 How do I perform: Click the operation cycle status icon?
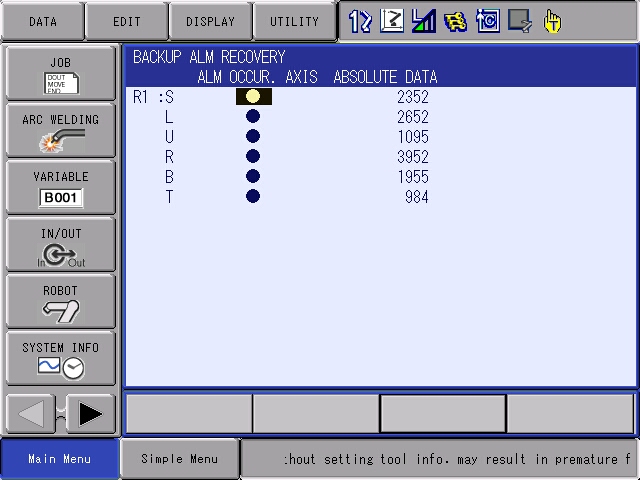[488, 21]
